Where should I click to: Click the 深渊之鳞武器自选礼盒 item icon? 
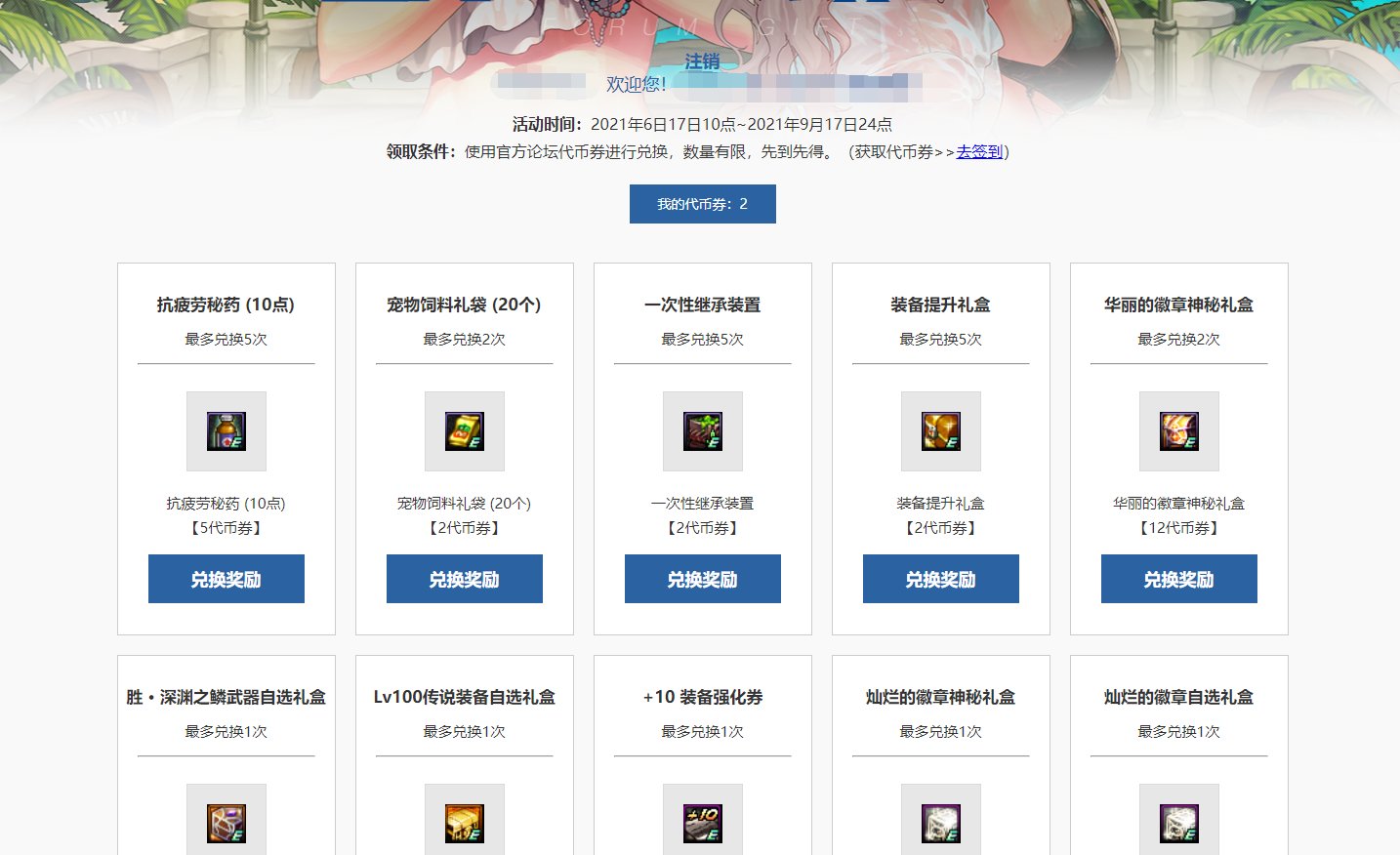(x=226, y=823)
